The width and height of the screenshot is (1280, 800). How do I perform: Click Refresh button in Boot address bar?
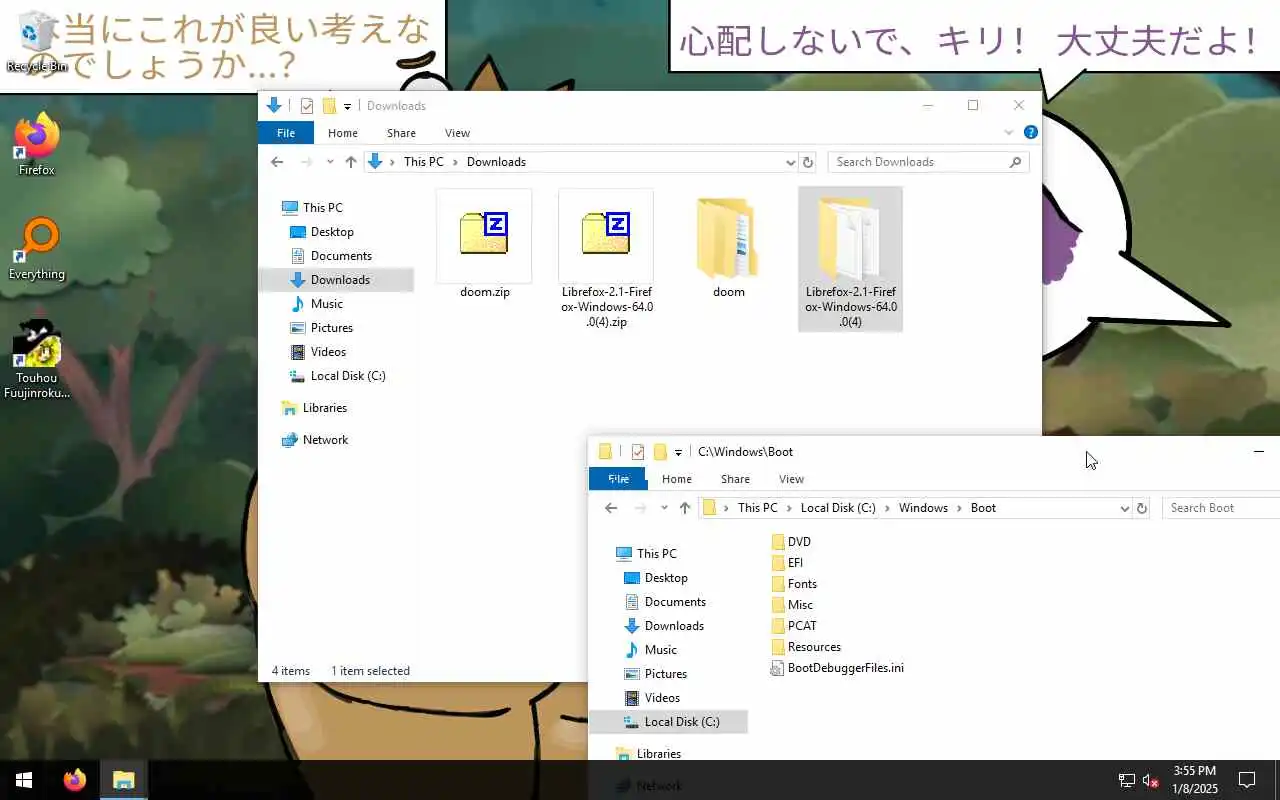(x=1142, y=508)
